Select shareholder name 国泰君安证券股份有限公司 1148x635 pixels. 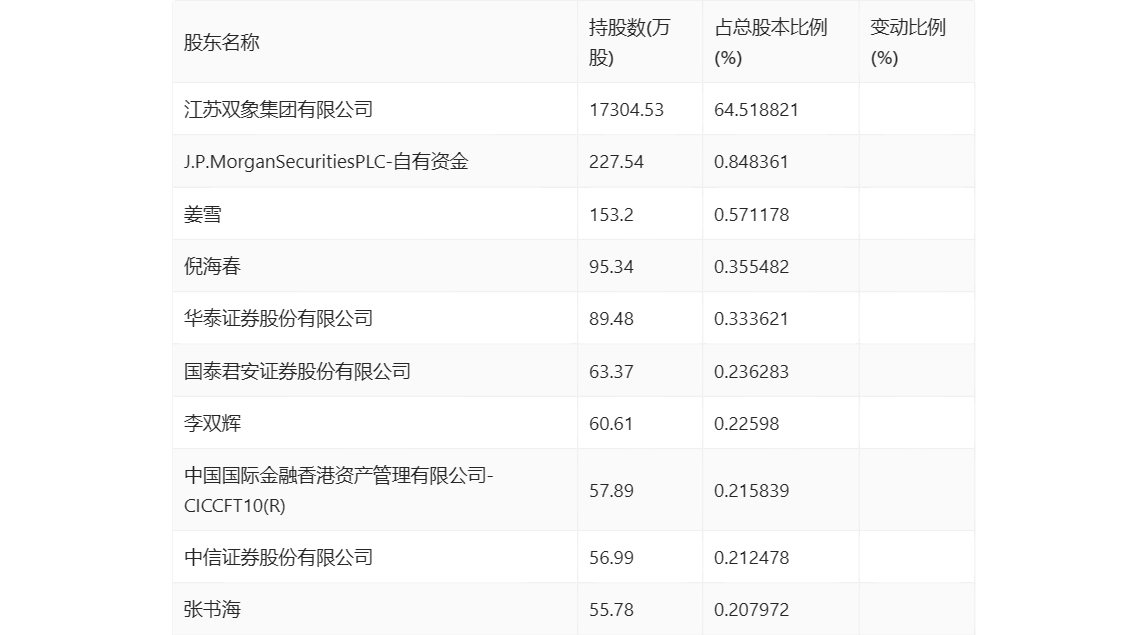pos(297,371)
